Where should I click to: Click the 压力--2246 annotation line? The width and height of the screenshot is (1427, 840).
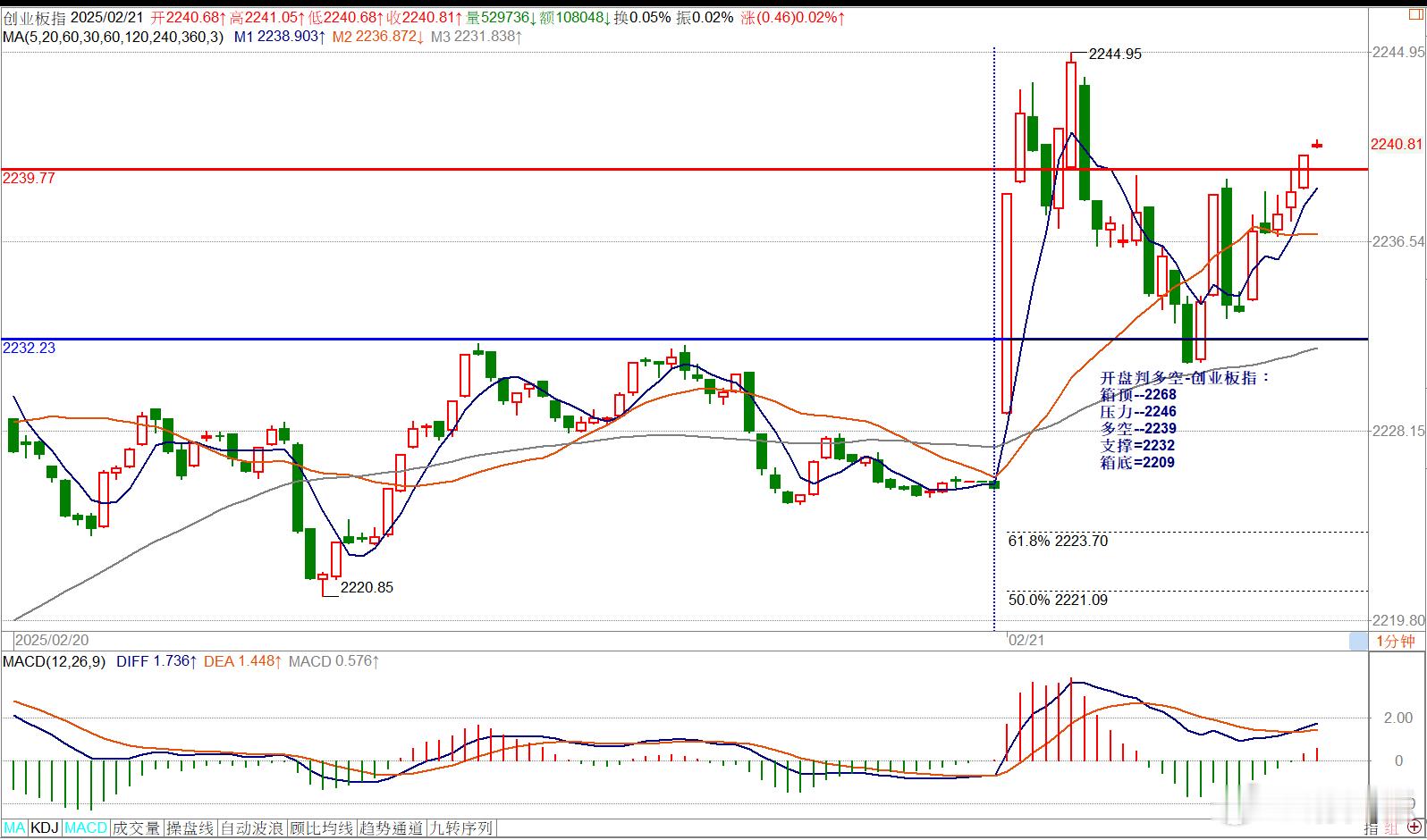tap(1138, 412)
